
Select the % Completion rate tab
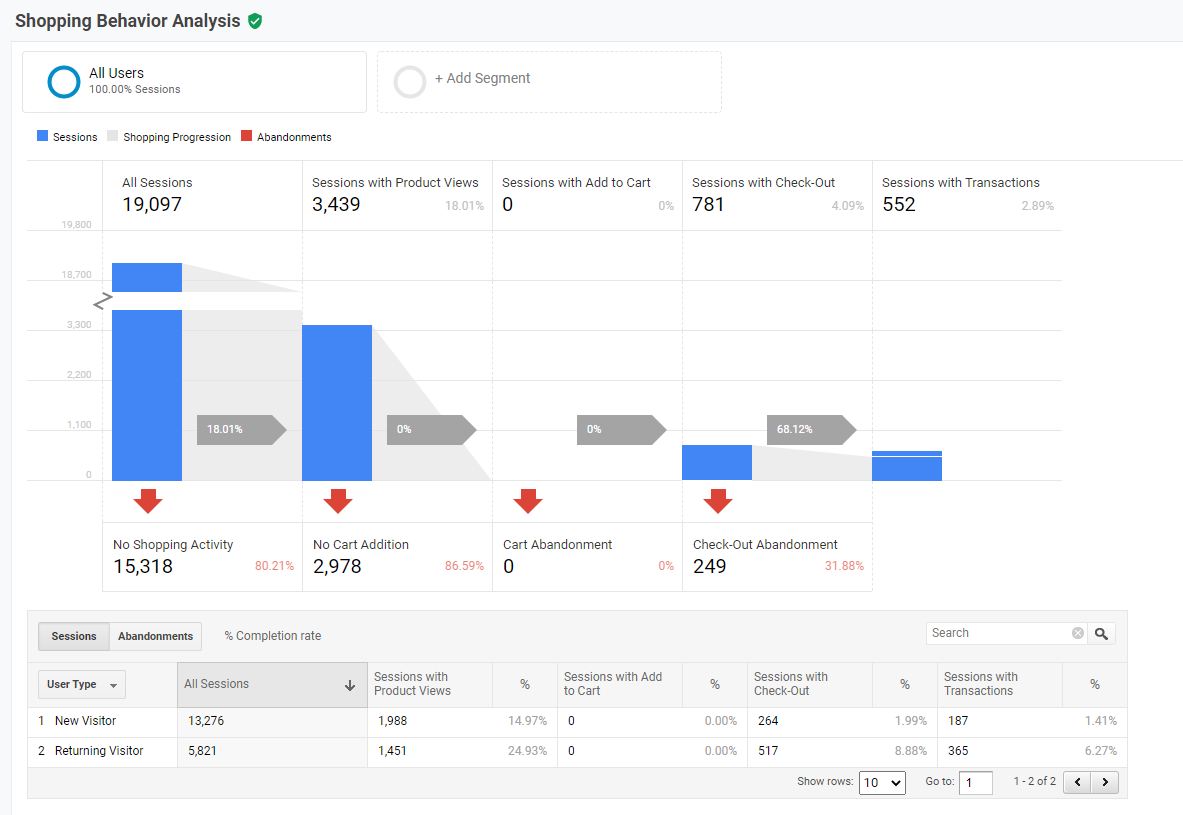coord(272,636)
